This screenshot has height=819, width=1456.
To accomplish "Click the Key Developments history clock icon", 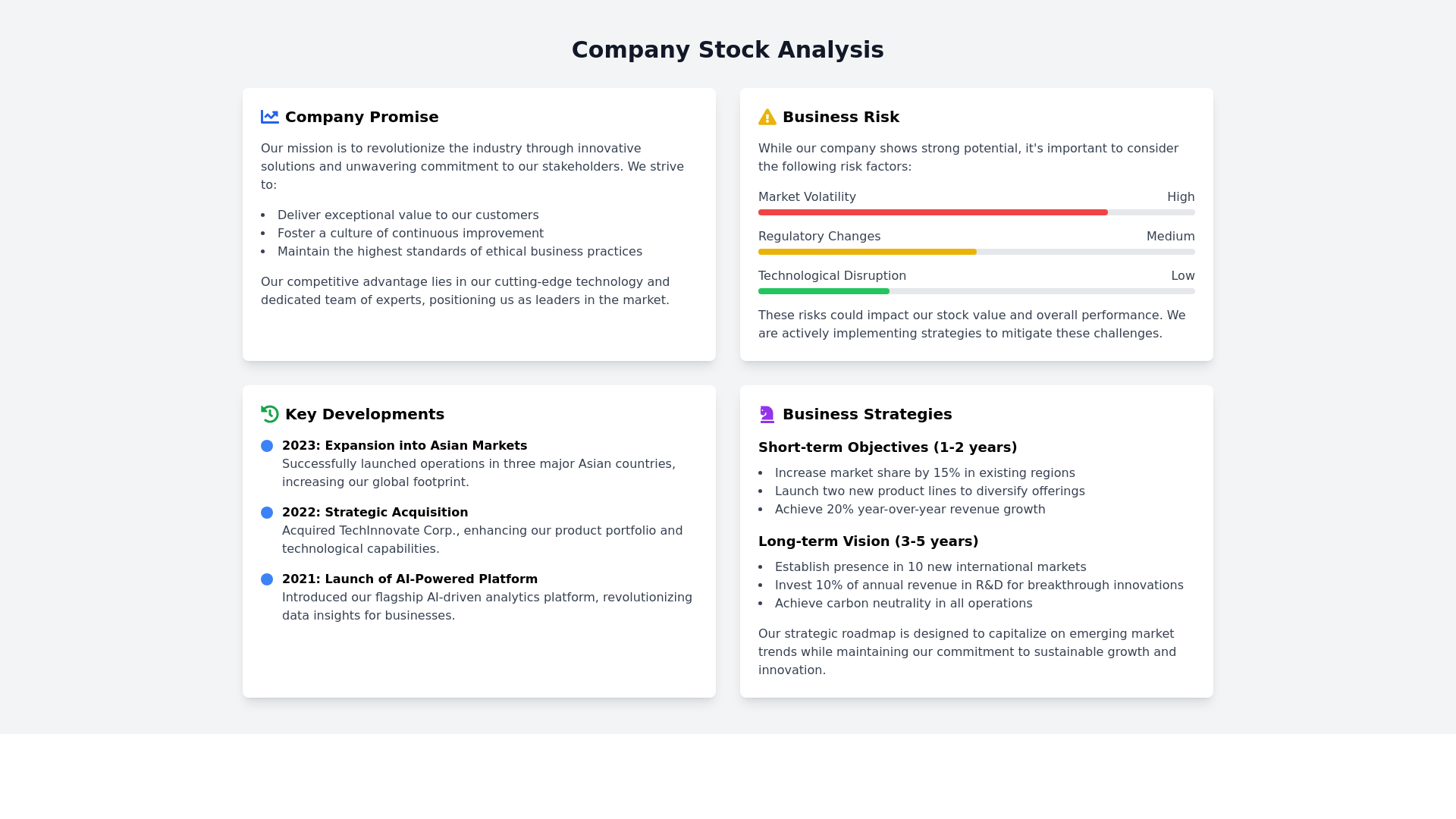I will point(269,414).
